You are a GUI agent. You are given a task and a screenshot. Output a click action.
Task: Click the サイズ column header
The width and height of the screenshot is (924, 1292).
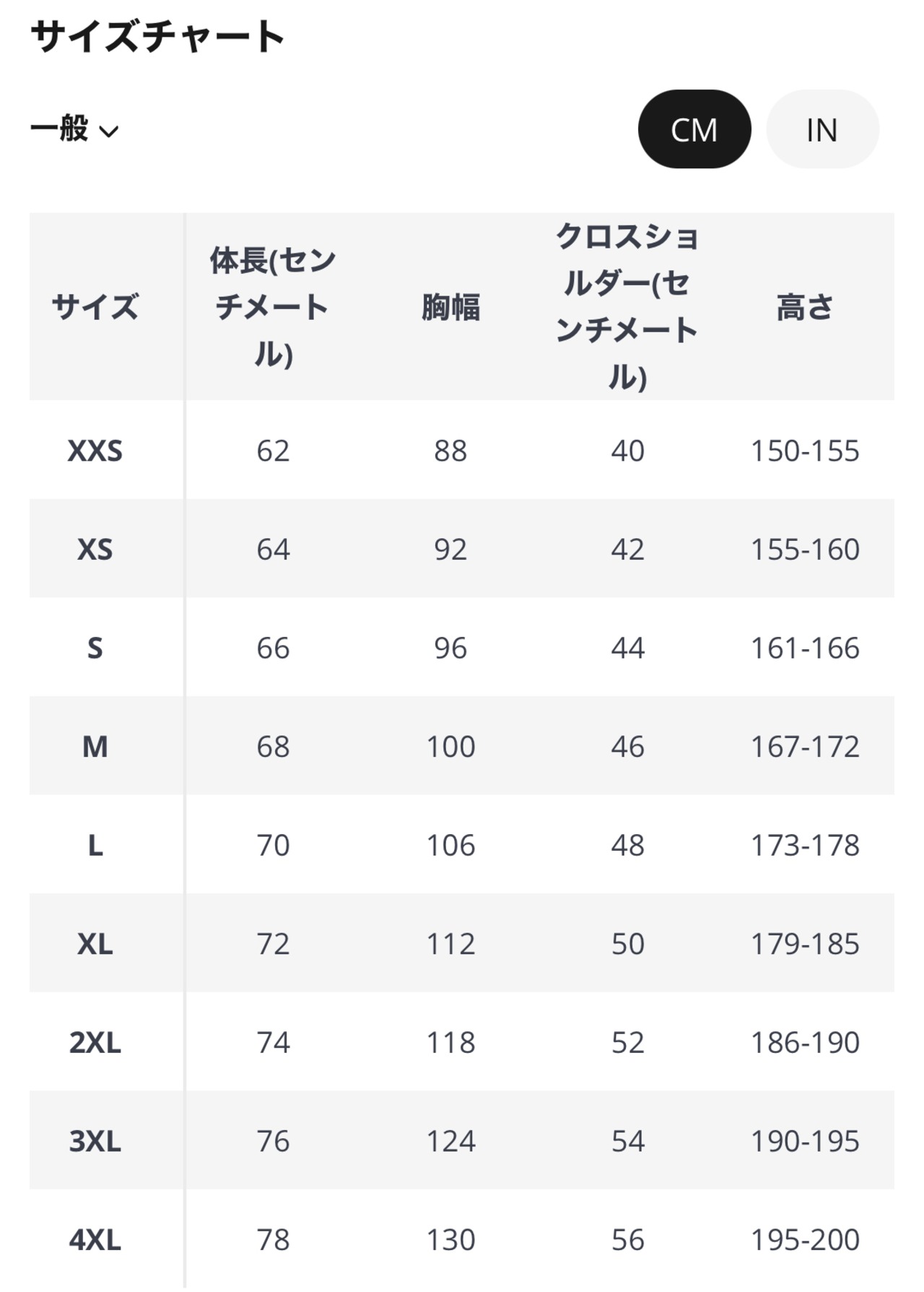click(95, 307)
